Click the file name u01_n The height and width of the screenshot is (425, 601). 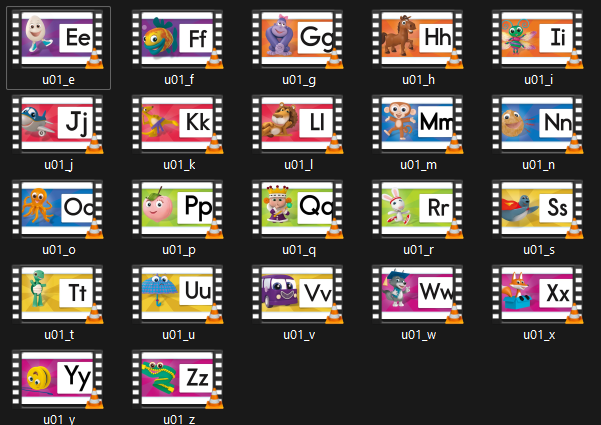[539, 165]
